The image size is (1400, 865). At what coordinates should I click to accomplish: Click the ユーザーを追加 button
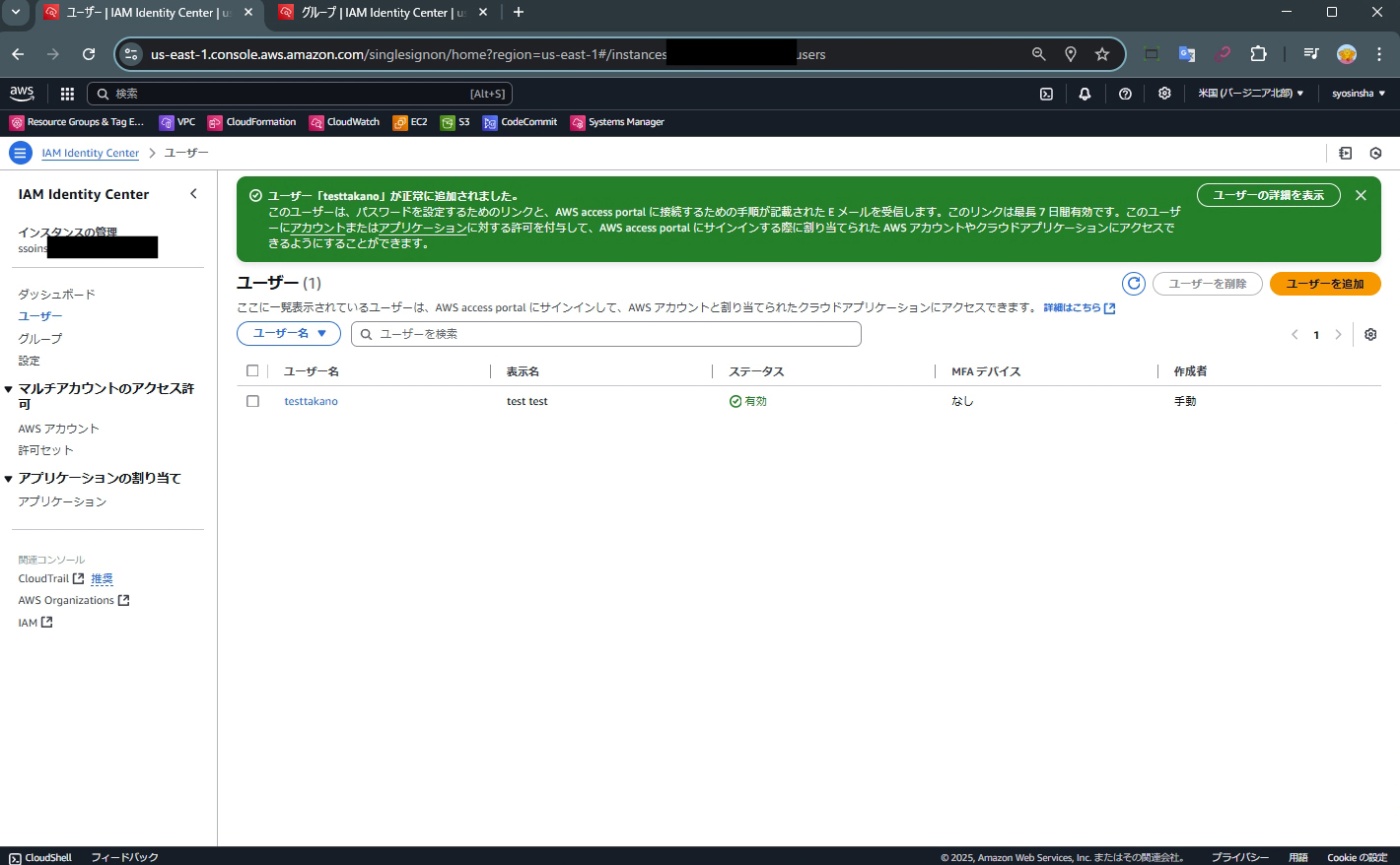click(x=1325, y=284)
